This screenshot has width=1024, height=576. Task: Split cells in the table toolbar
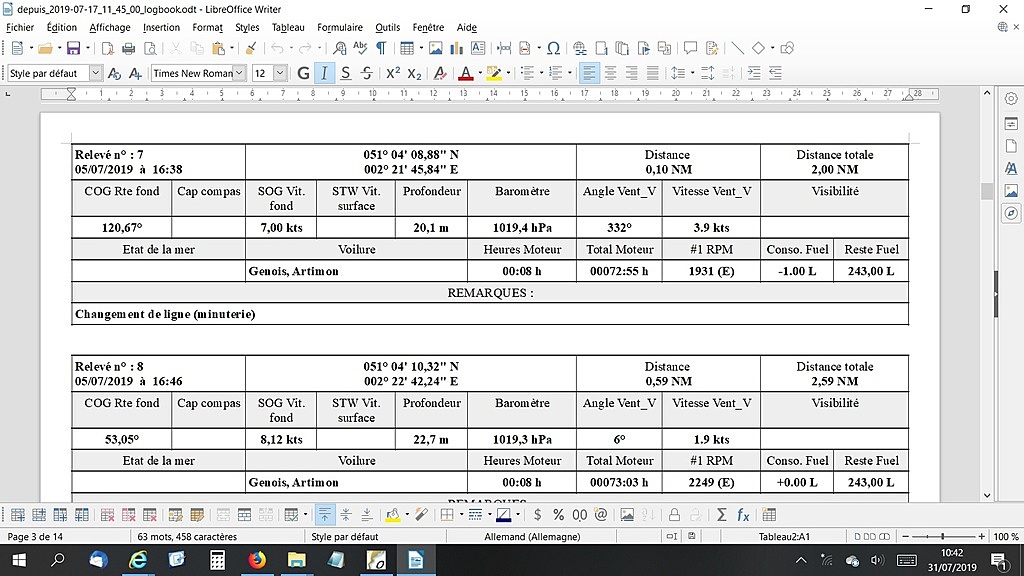click(x=244, y=515)
